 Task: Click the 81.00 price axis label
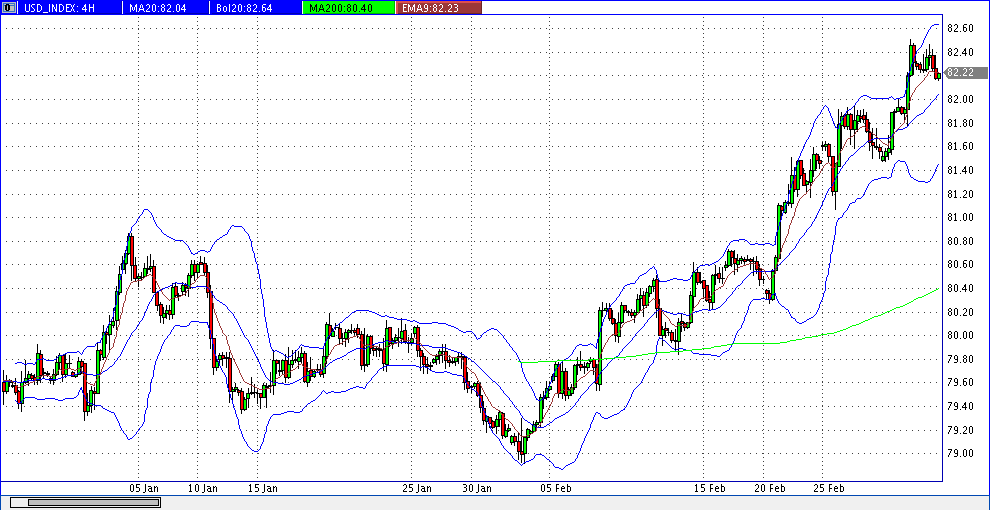pyautogui.click(x=960, y=217)
